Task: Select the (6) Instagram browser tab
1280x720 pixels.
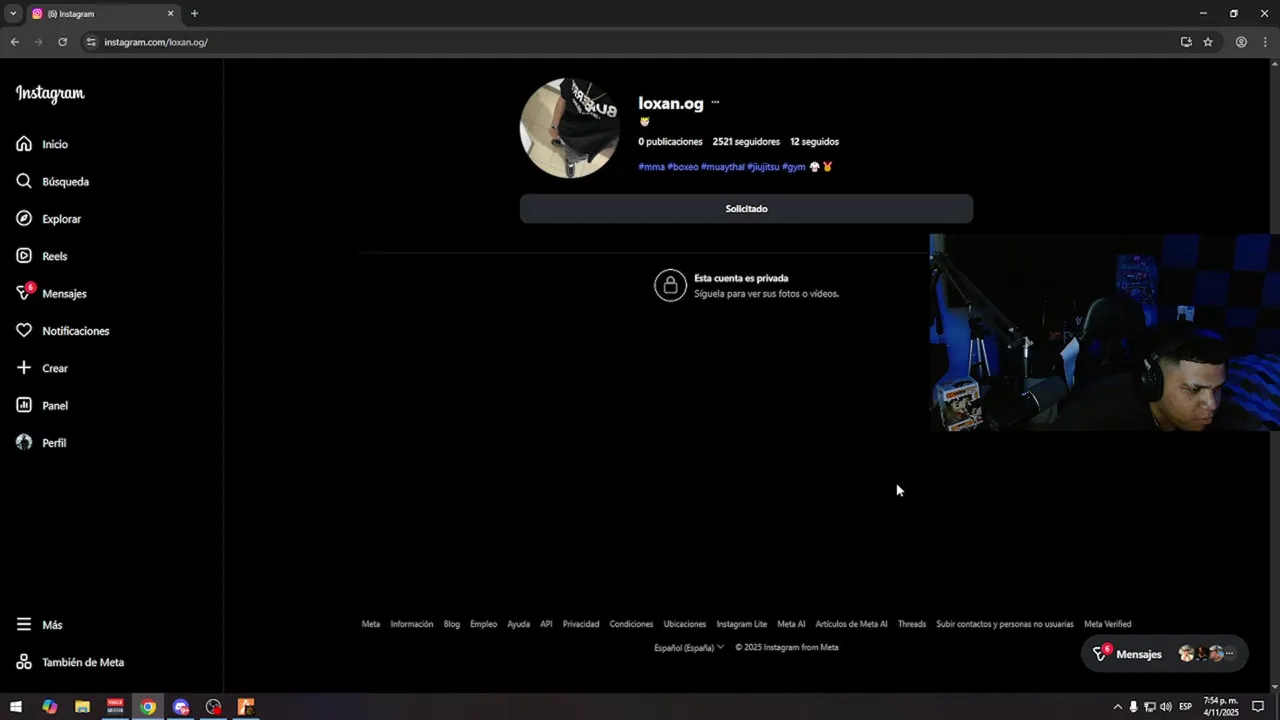Action: click(103, 14)
